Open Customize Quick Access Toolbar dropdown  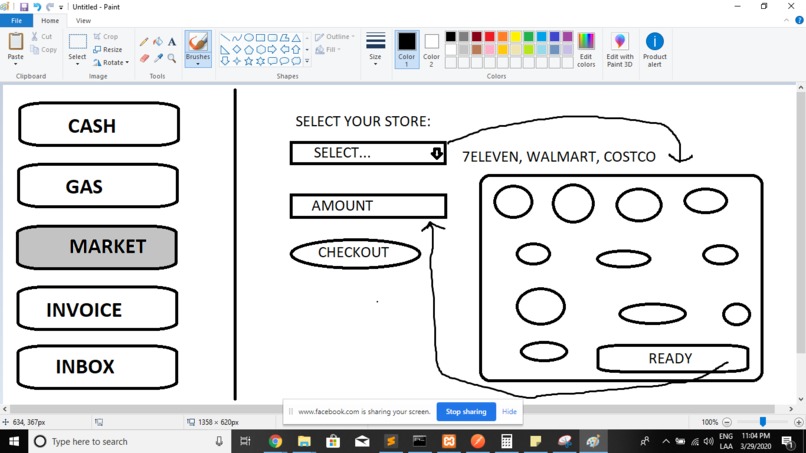click(61, 7)
